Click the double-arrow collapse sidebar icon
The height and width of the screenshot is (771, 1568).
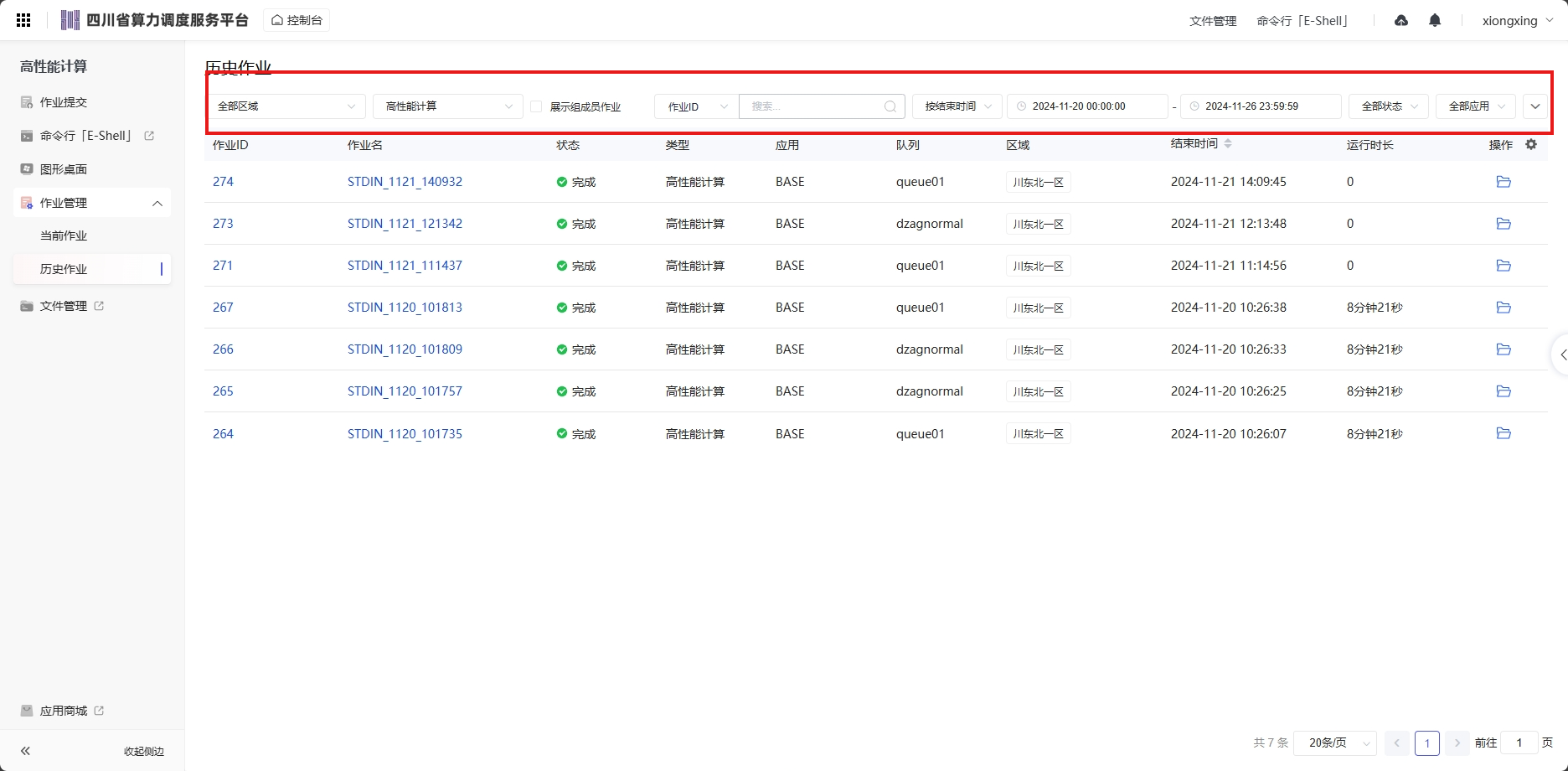(25, 751)
